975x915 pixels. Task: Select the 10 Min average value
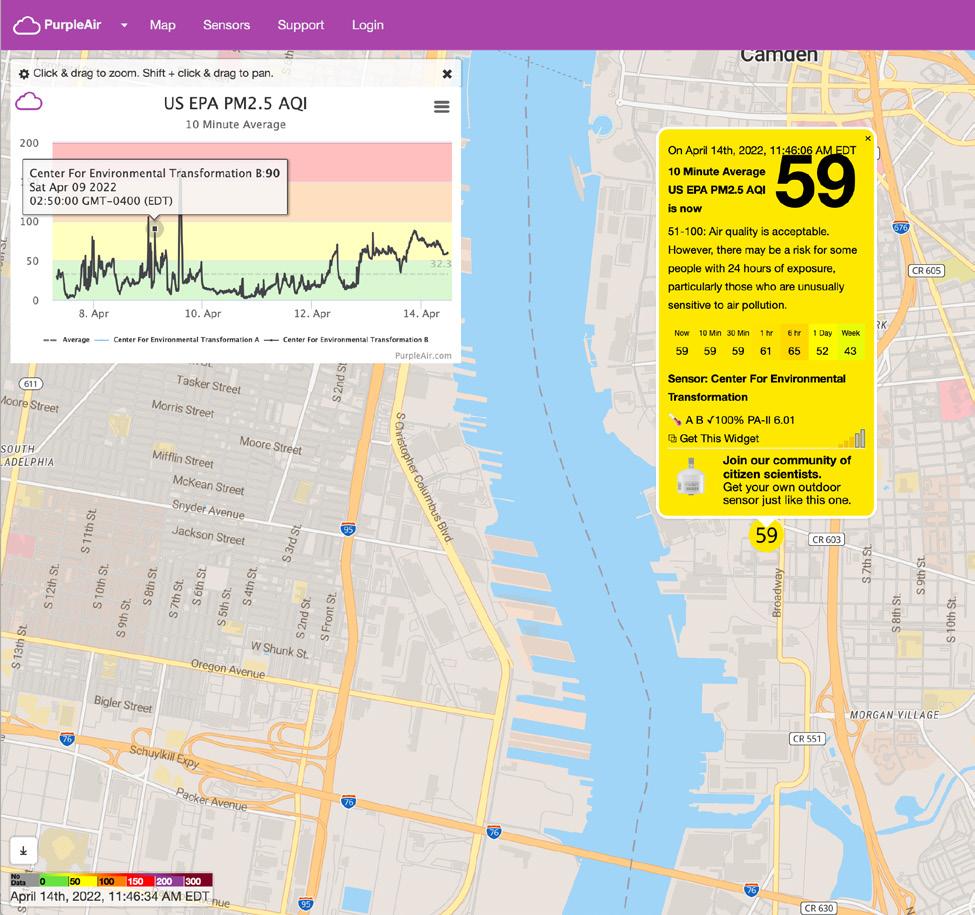click(x=710, y=351)
